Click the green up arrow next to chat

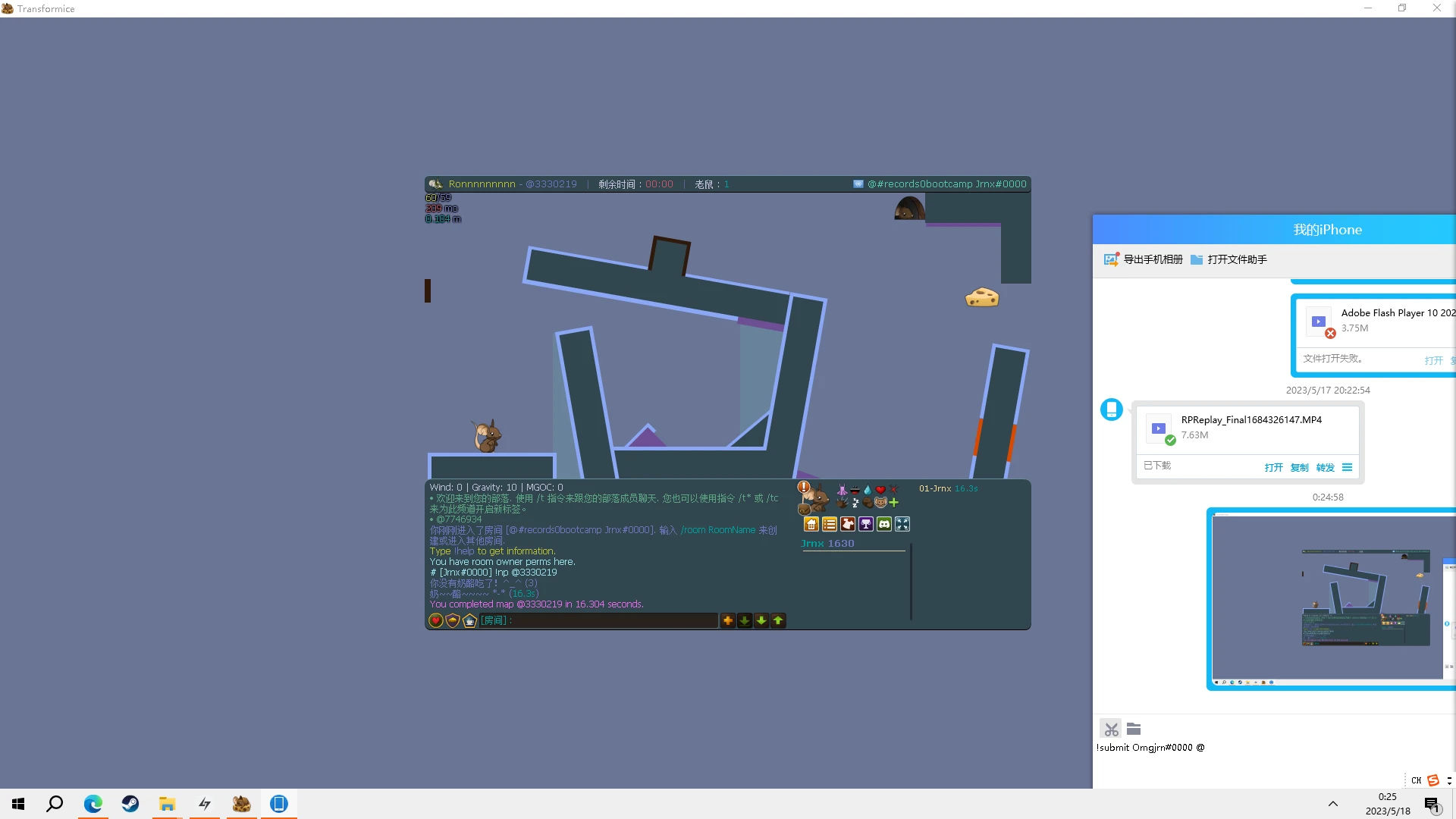tap(778, 620)
